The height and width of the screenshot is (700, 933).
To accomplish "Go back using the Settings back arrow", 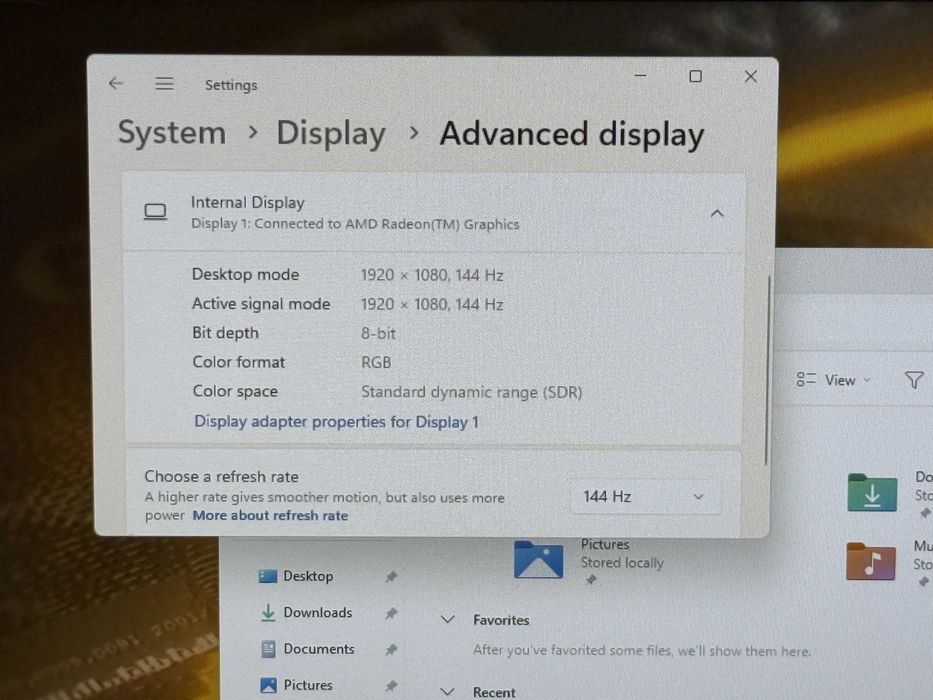I will pyautogui.click(x=116, y=83).
